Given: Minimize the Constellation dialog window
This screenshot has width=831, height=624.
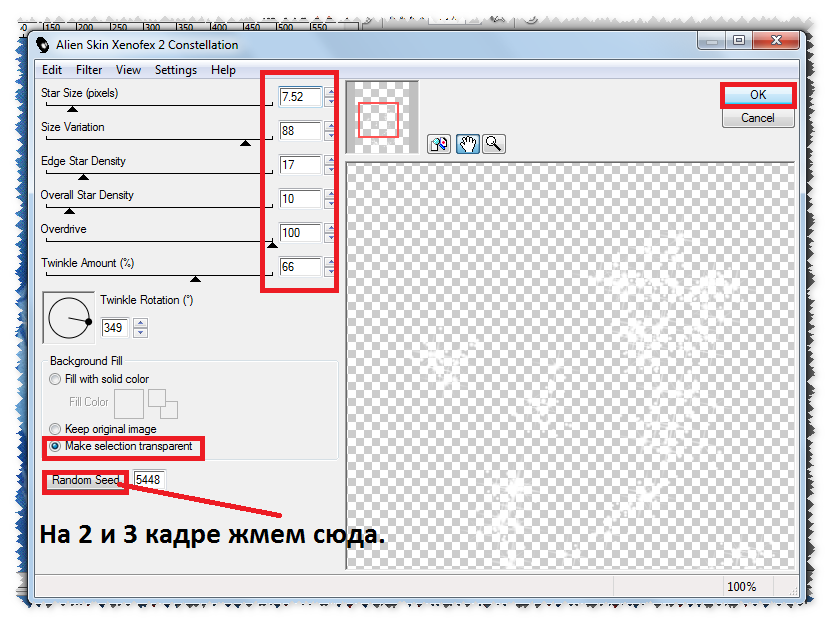Looking at the screenshot, I should coord(712,40).
